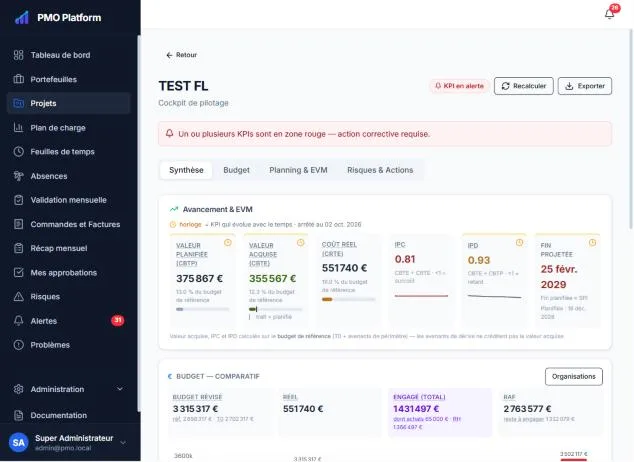Viewport: 634px width, 462px height.
Task: Click the Valeur Acquise progress bar
Action: 275,309
